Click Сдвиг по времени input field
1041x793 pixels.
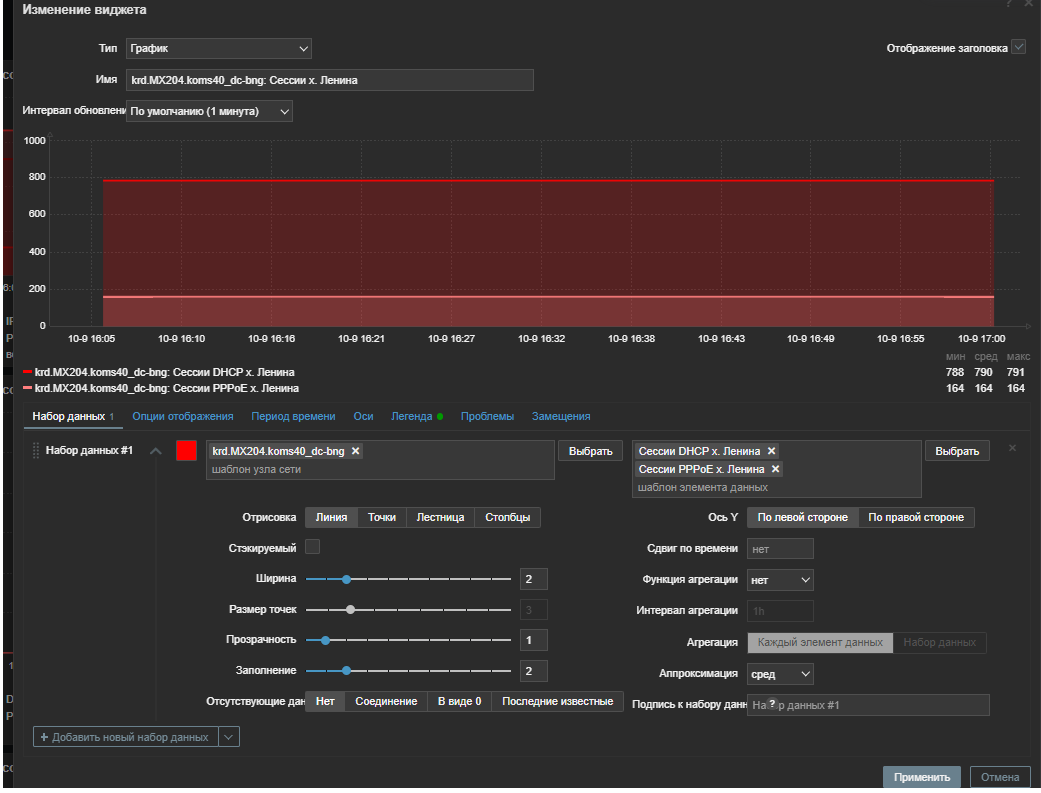point(780,549)
